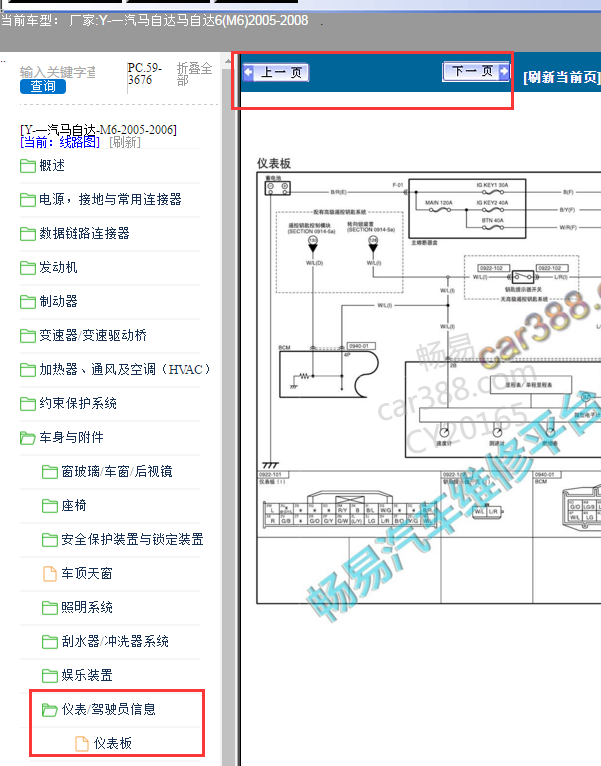This screenshot has width=601, height=766.
Task: Click 折叠全部 to collapse all
Action: (194, 74)
